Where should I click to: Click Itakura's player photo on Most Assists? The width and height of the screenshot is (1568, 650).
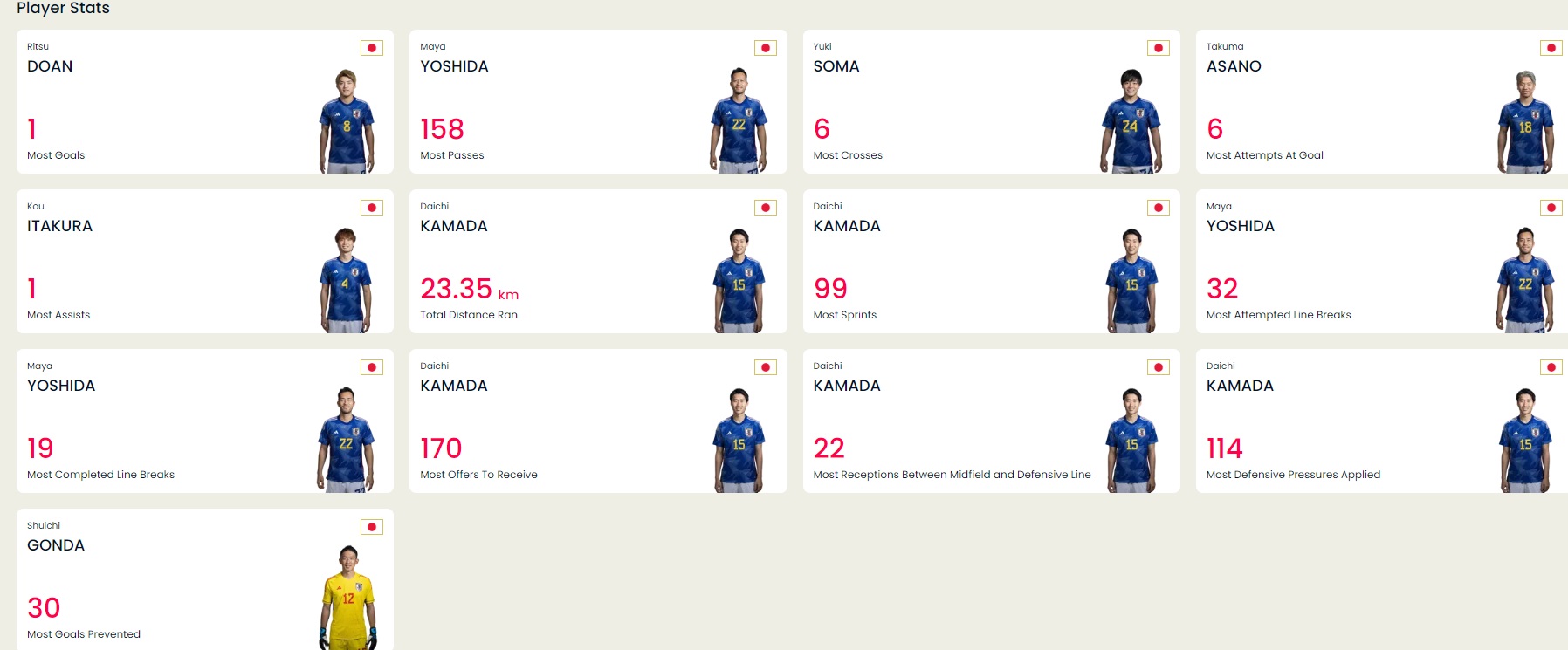tap(346, 280)
